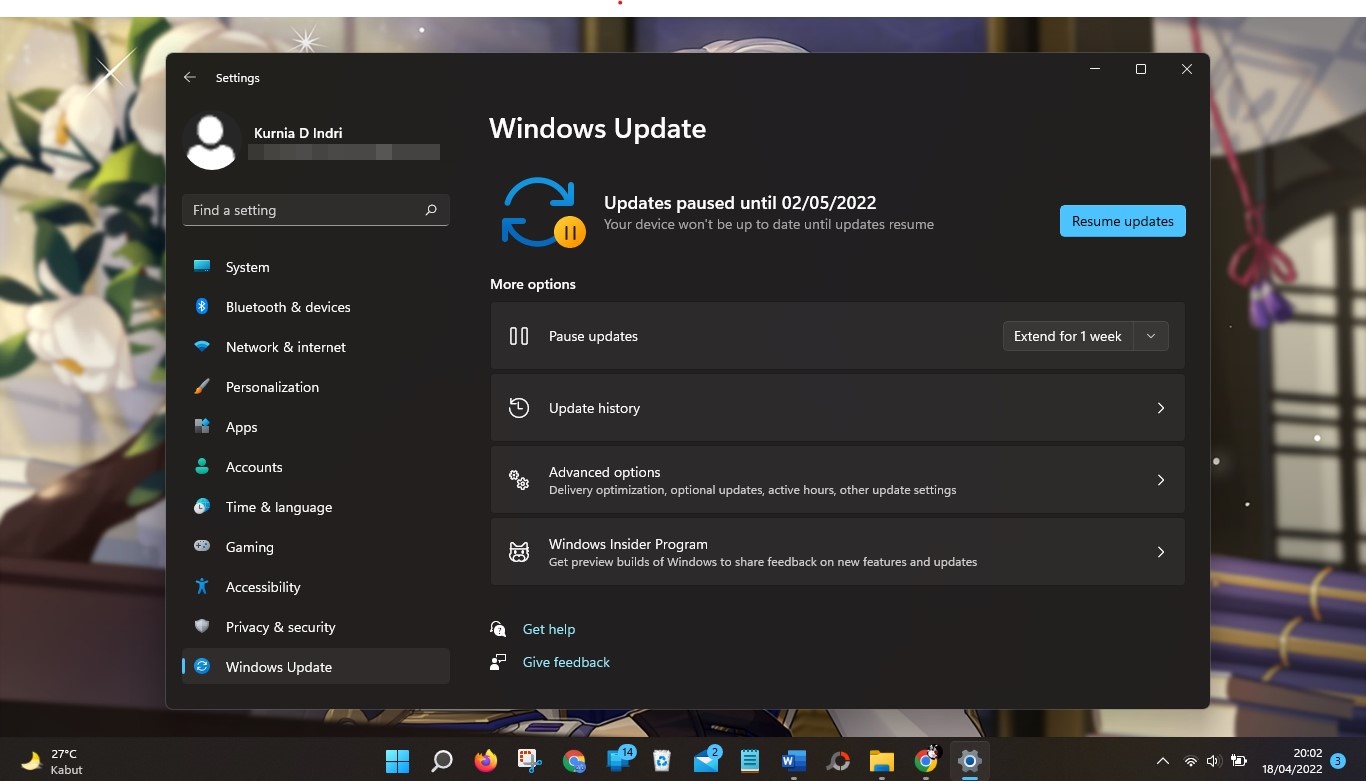Expand Advanced options chevron
Image resolution: width=1366 pixels, height=781 pixels.
click(x=1161, y=480)
